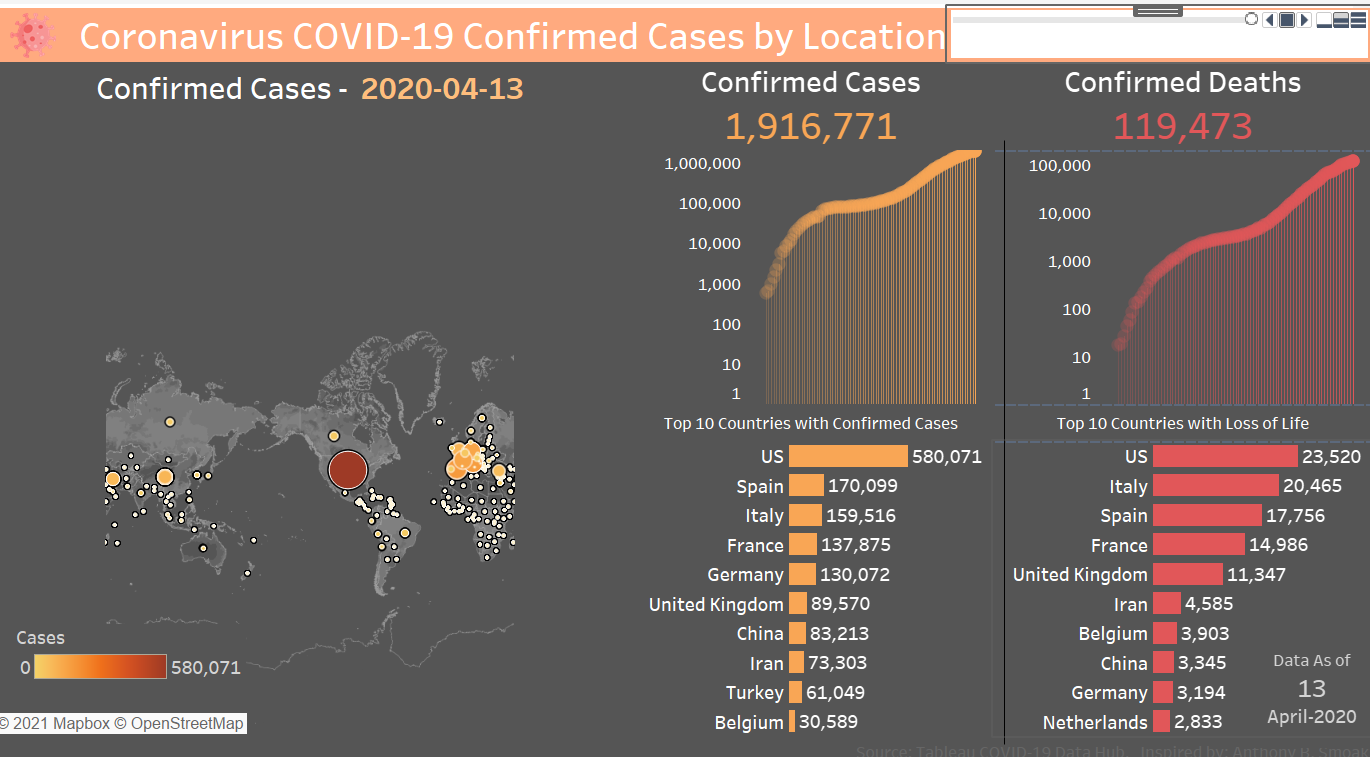Click the total 119,473 confirmed deaths figure
1370x757 pixels.
point(1182,126)
